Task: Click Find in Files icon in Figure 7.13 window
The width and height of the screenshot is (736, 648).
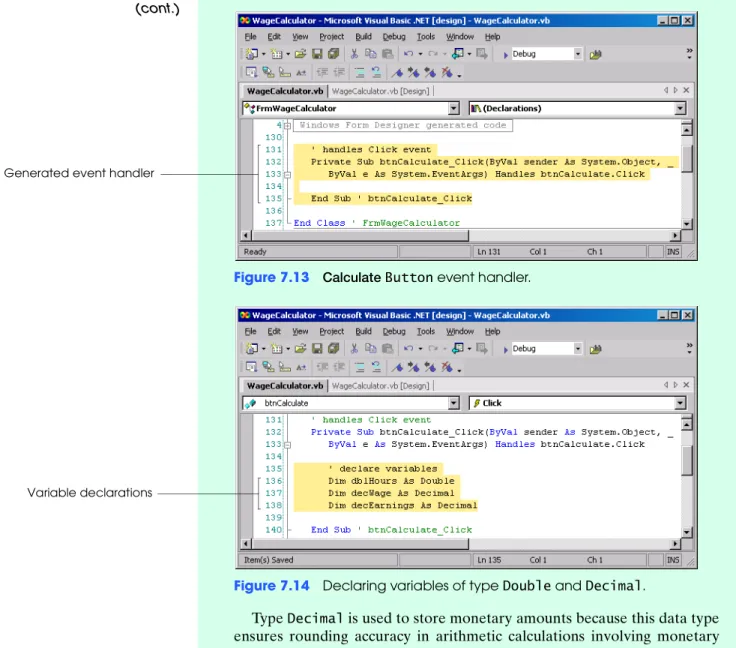Action: point(595,54)
